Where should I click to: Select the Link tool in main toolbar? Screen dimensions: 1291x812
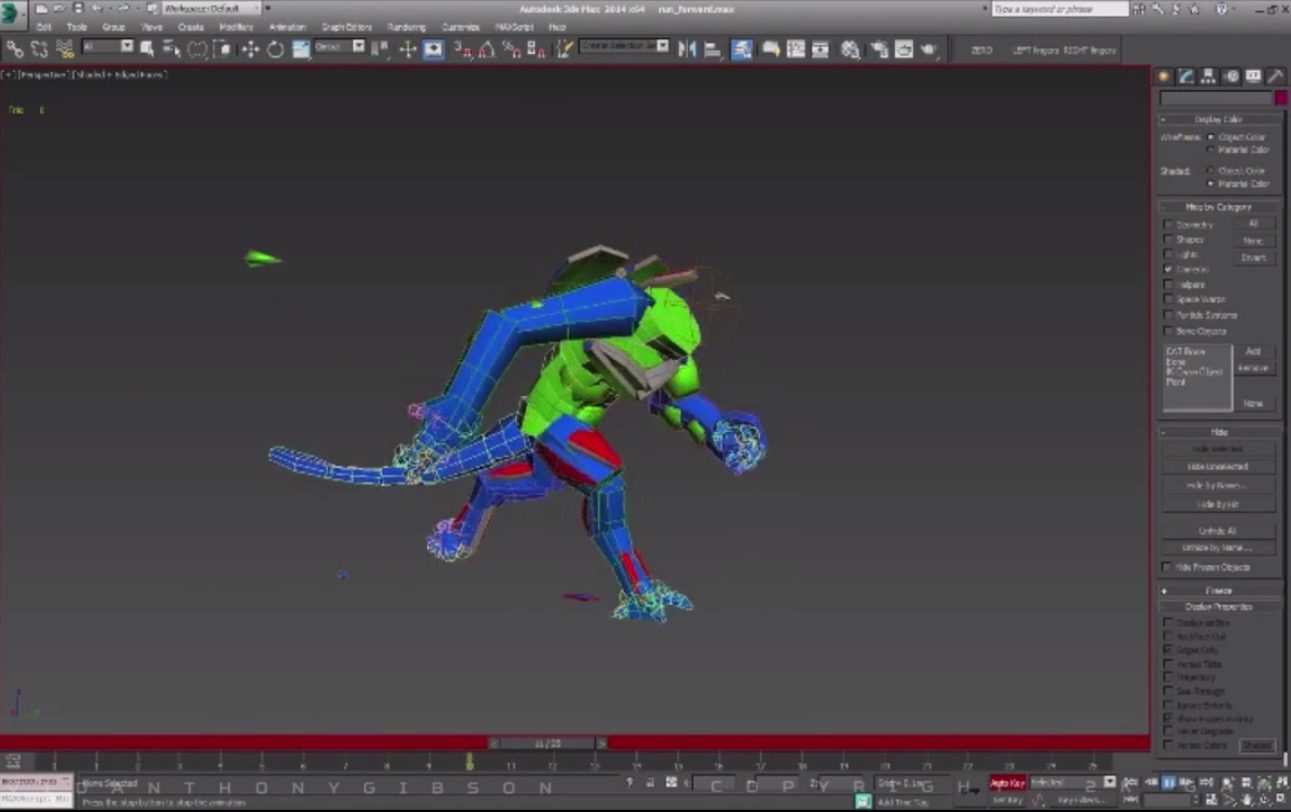(x=15, y=48)
